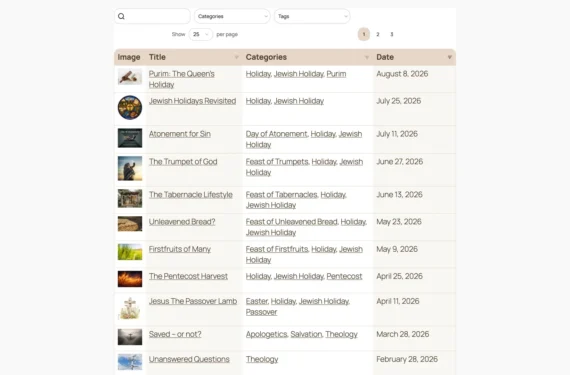
Task: Click the Feast of Unleavened Bread category
Action: [x=292, y=222]
